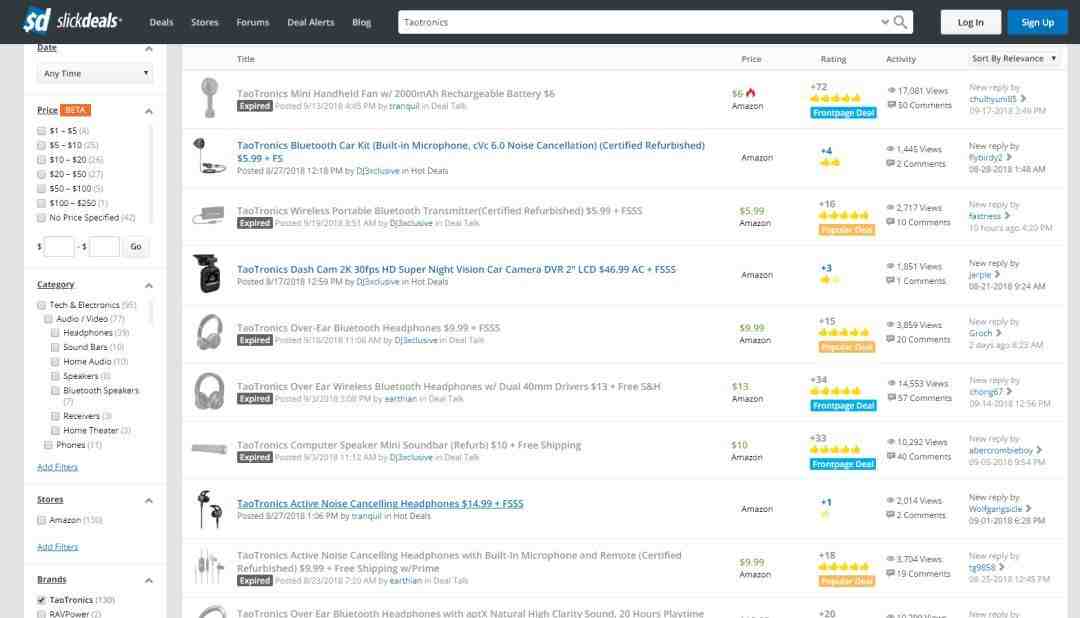Click the minimum price input field
Screen dimensions: 1080x618
pos(59,246)
